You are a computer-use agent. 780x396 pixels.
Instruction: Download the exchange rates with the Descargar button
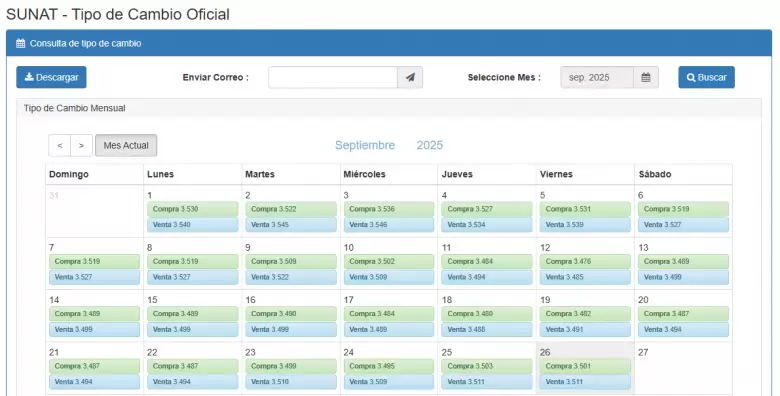51,77
